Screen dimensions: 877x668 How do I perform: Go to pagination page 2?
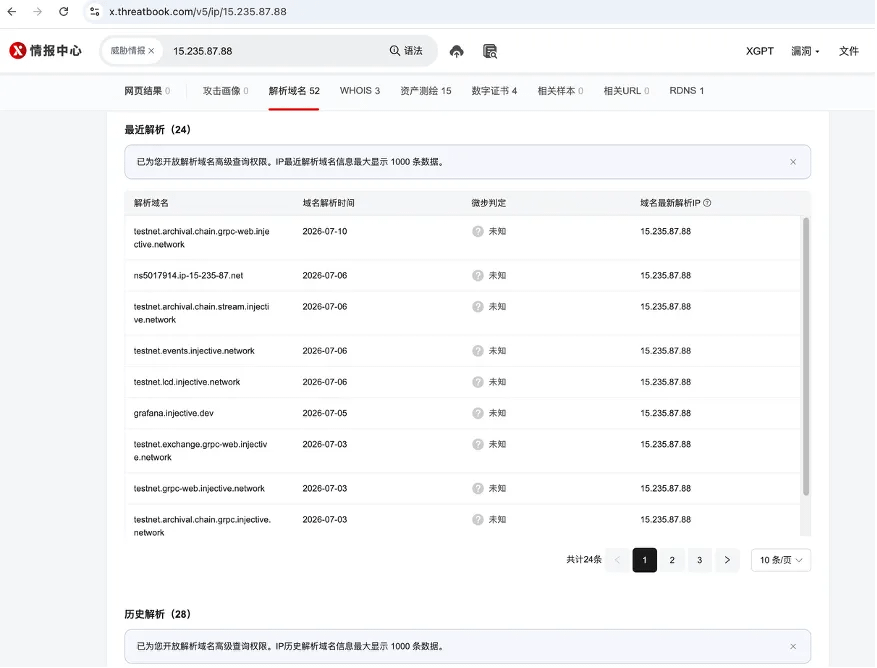tap(673, 561)
